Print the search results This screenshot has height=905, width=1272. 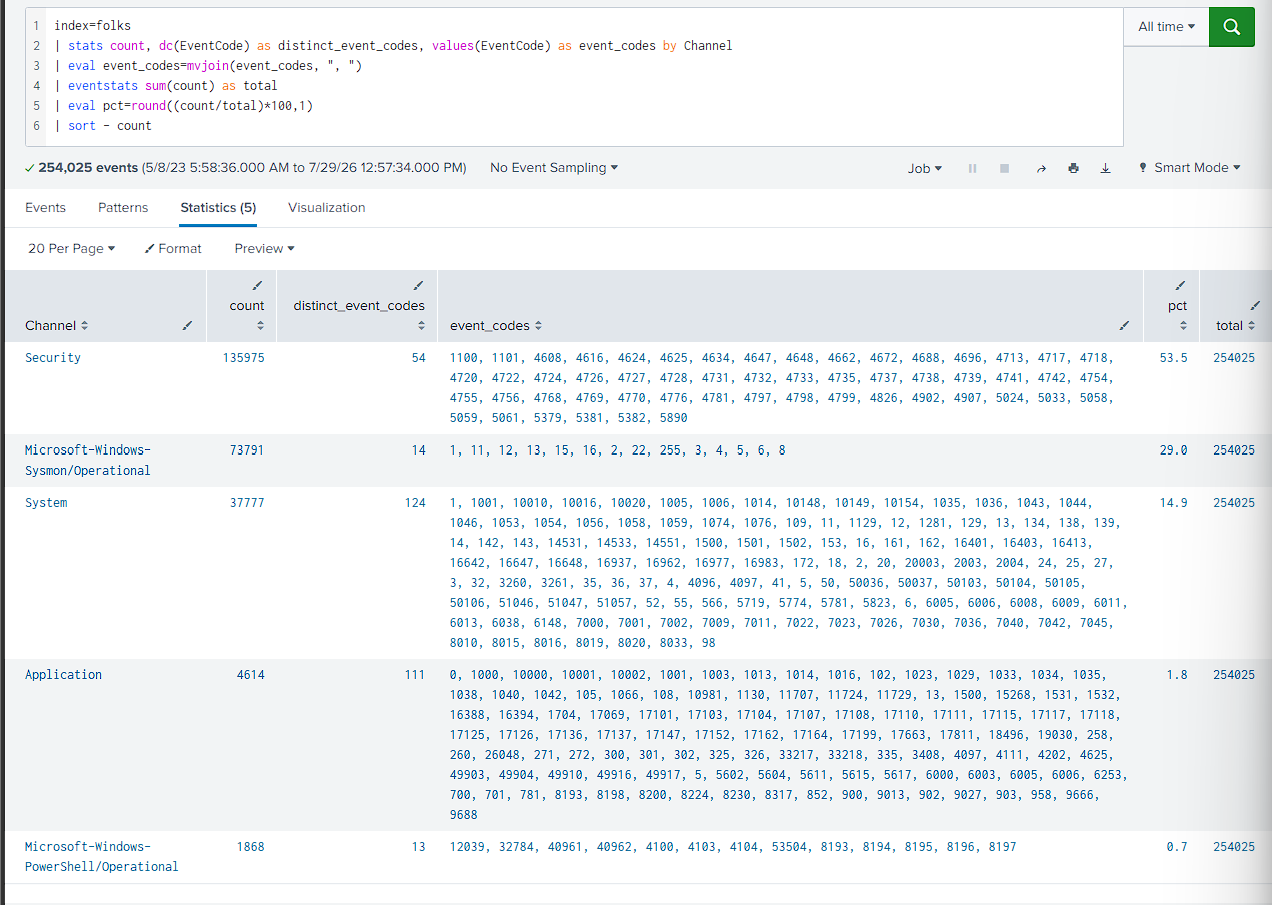pos(1073,168)
